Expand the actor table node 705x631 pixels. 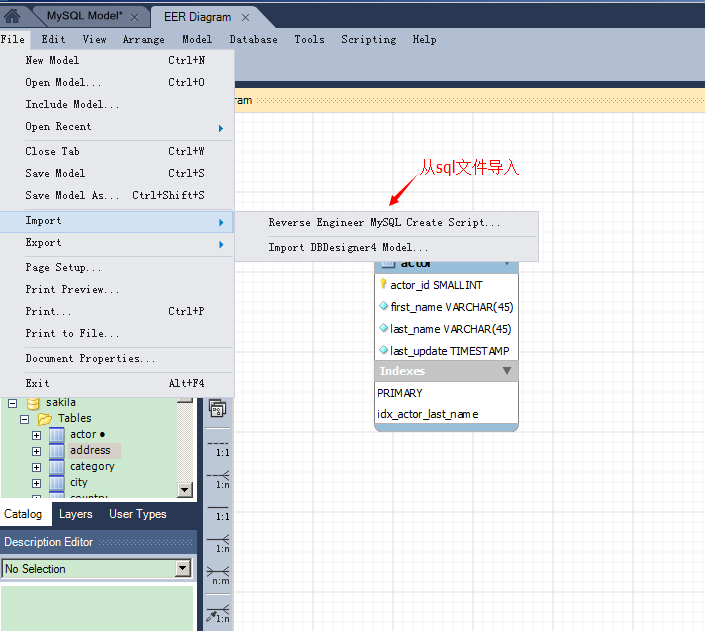[x=36, y=435]
